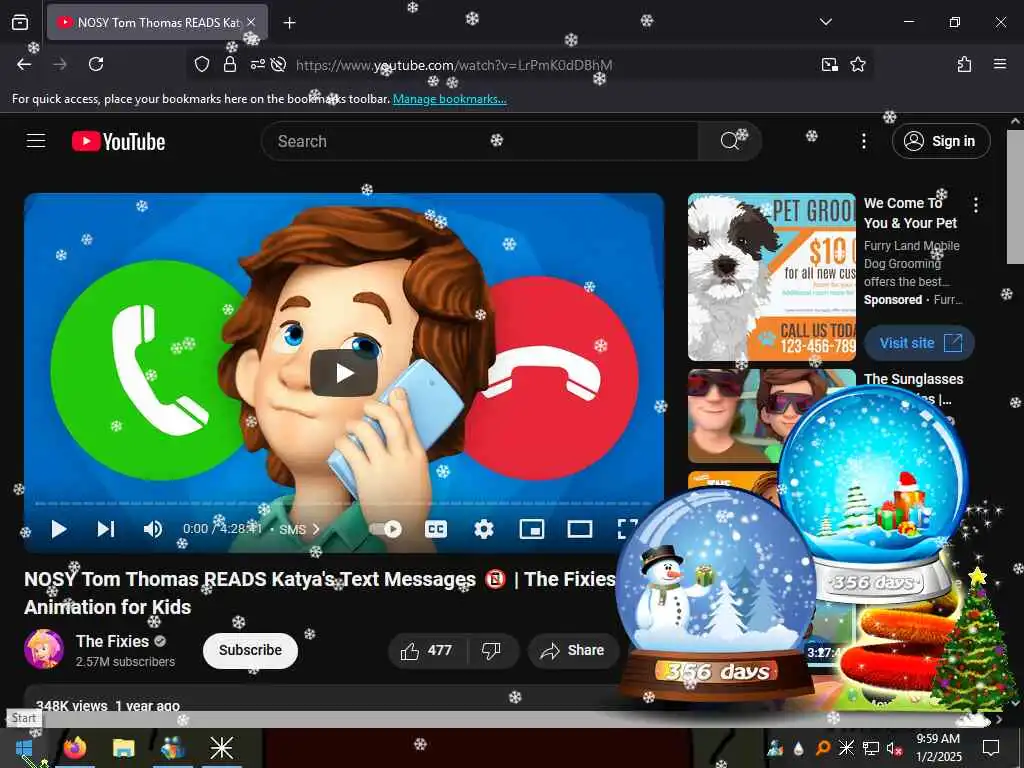
Task: Skip to next video
Action: [106, 528]
